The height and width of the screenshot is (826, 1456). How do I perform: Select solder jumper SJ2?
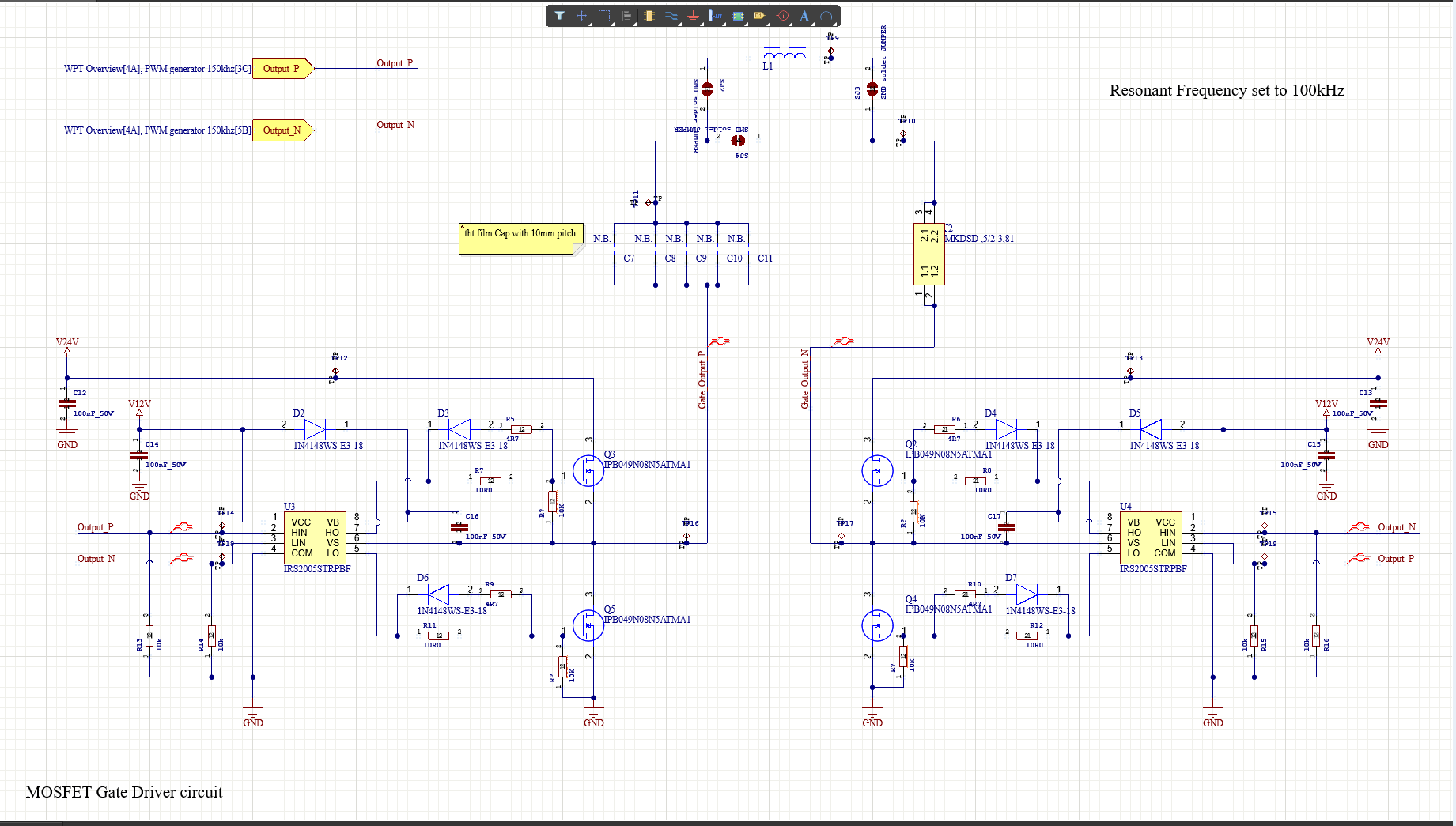pyautogui.click(x=707, y=89)
